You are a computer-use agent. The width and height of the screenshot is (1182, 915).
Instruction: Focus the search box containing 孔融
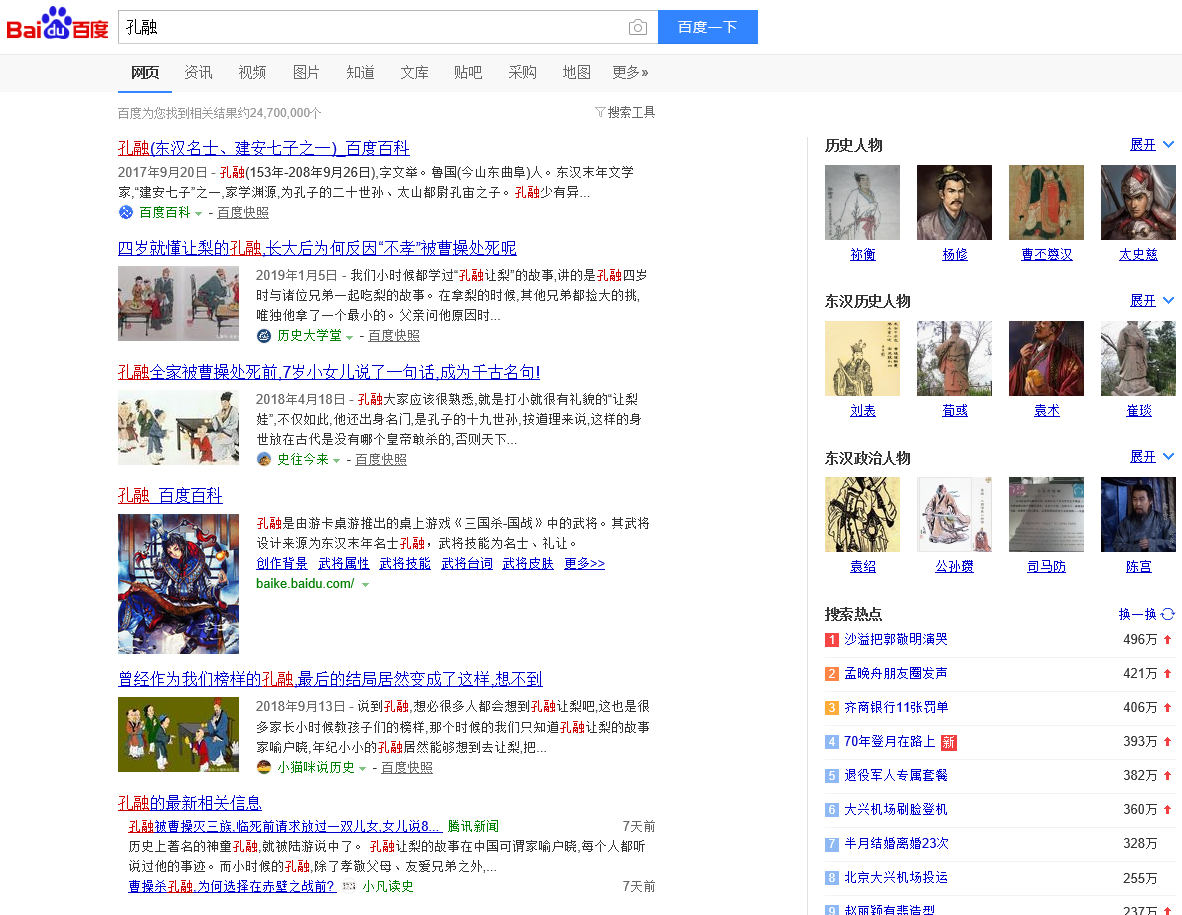click(x=373, y=27)
